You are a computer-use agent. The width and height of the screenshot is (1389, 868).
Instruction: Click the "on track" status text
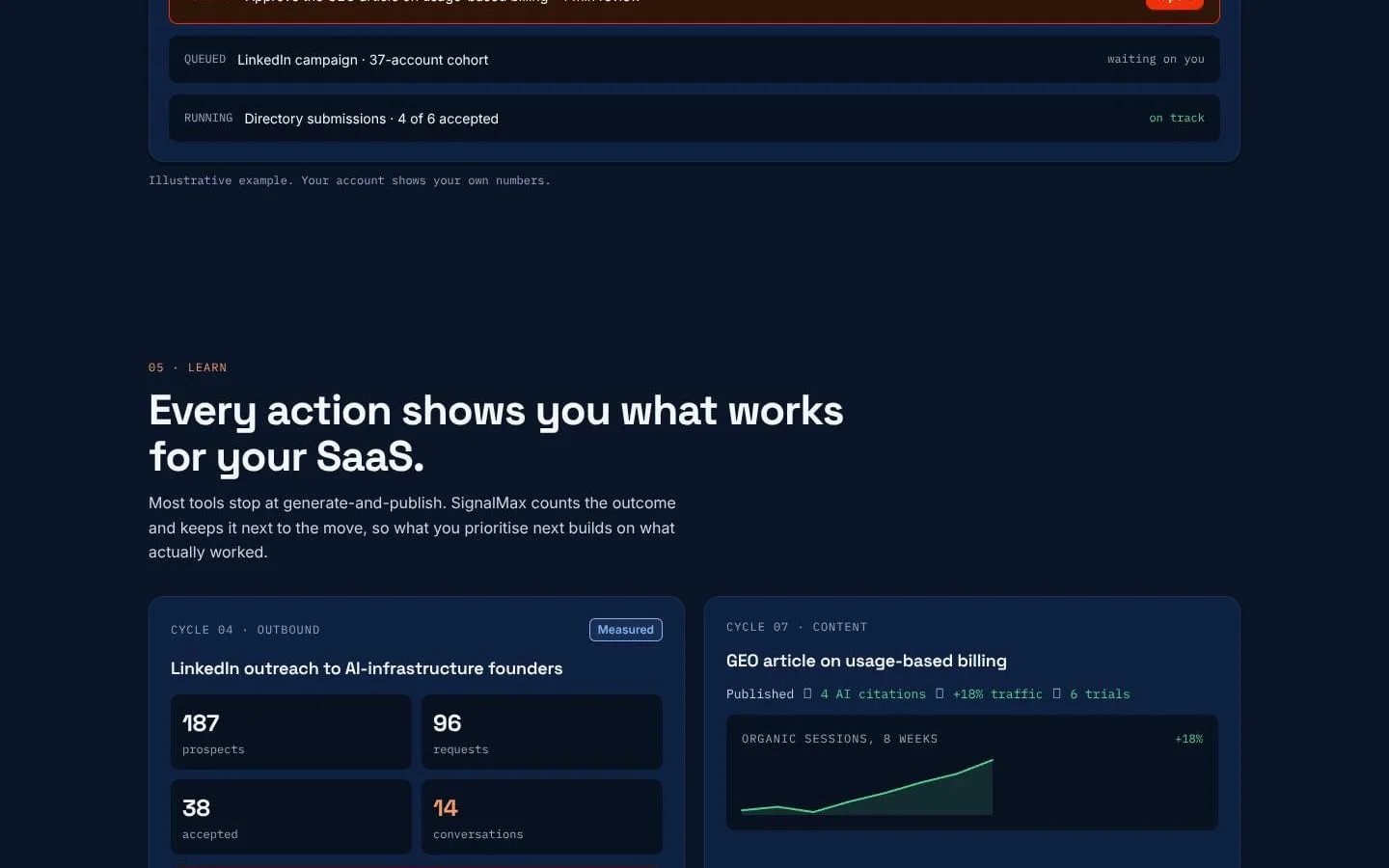[1177, 119]
